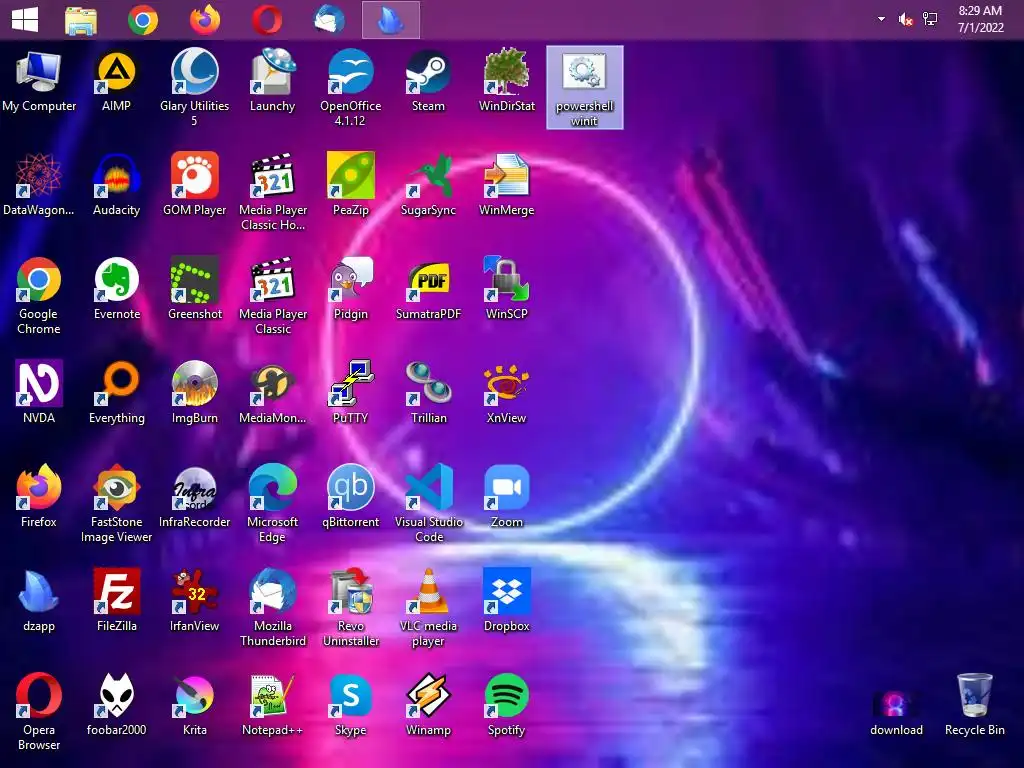Select the Audacity shortcut
The width and height of the screenshot is (1024, 768).
coord(116,185)
